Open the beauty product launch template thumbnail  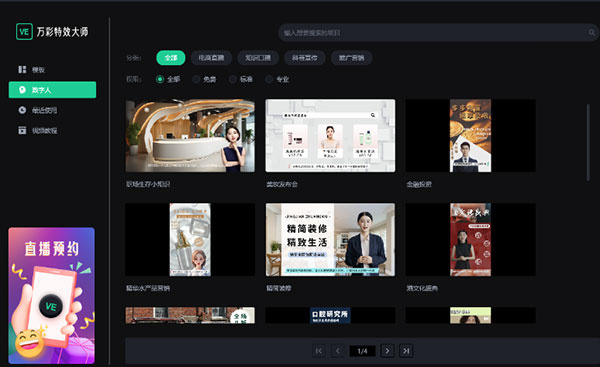pos(330,135)
